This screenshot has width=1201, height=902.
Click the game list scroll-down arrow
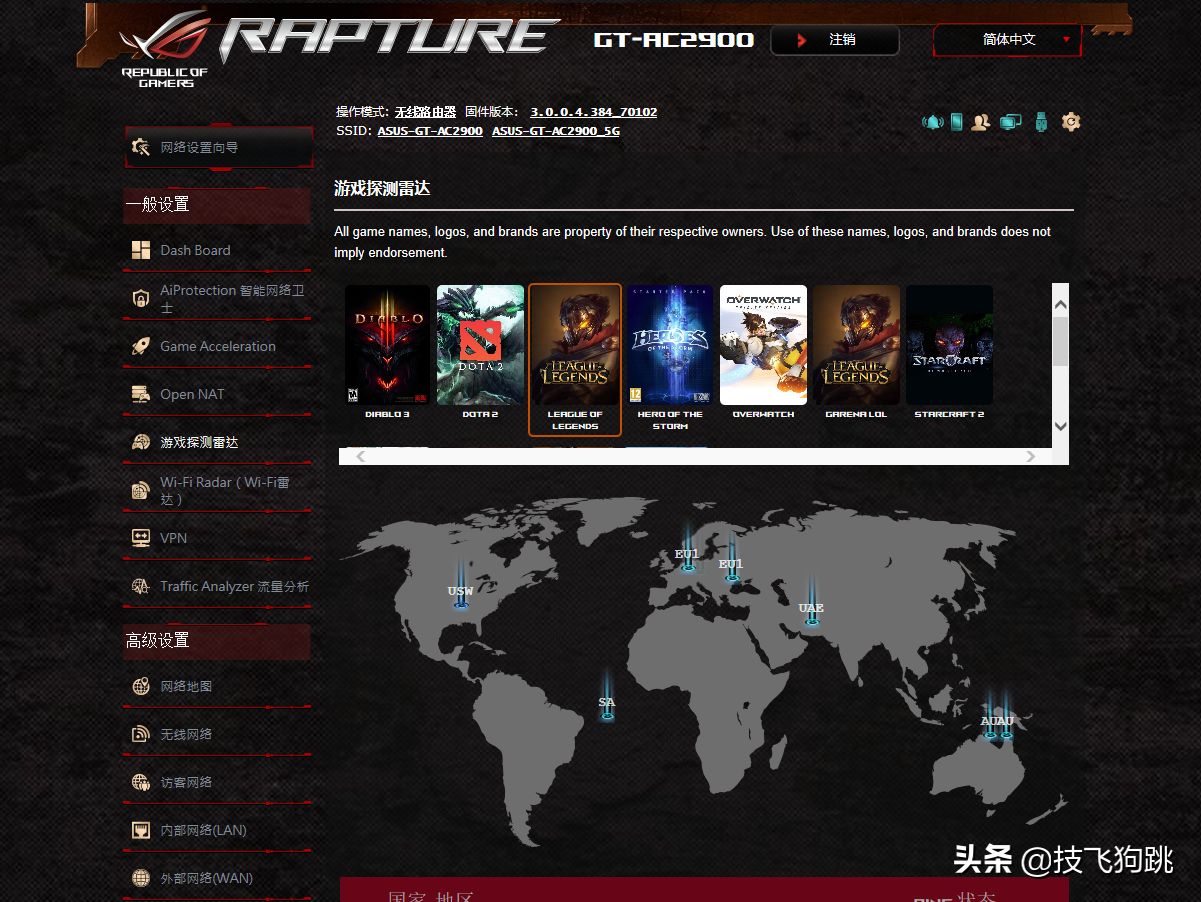click(x=1061, y=425)
